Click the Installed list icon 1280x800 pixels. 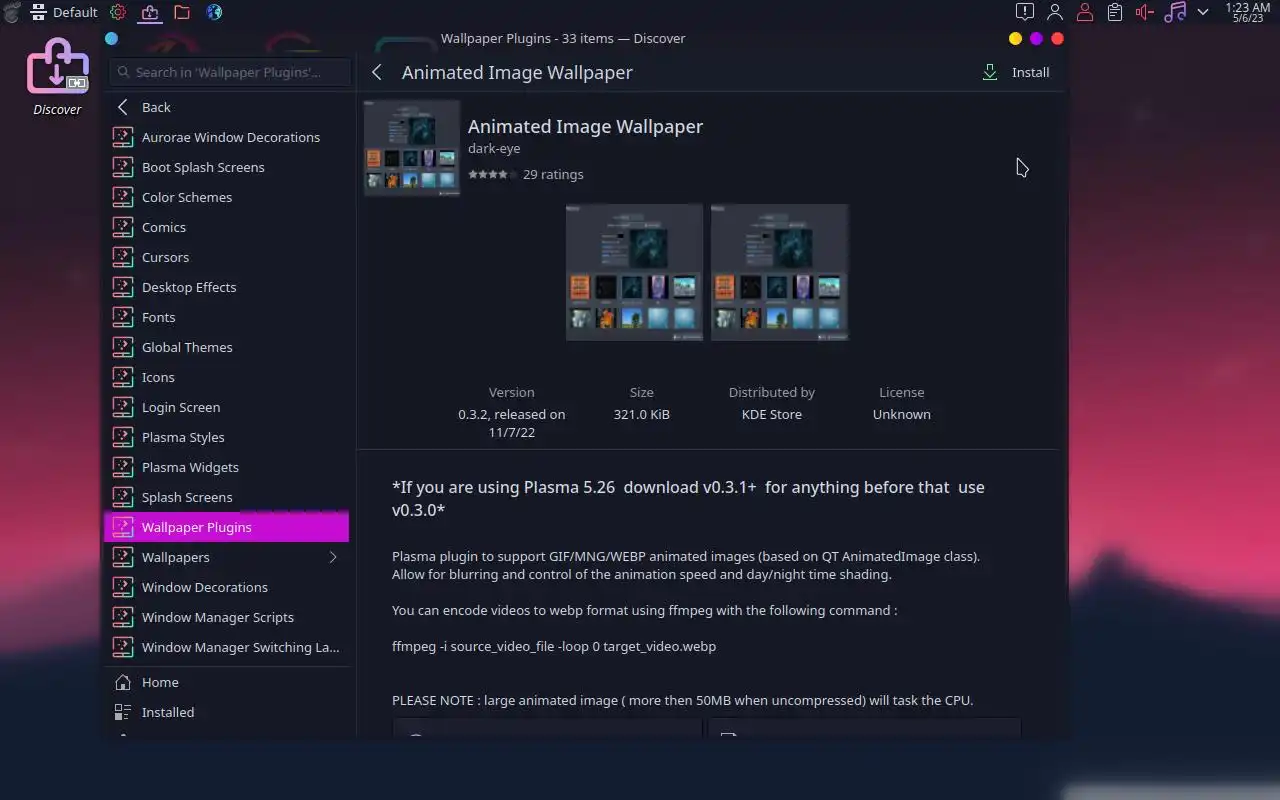[x=123, y=712]
